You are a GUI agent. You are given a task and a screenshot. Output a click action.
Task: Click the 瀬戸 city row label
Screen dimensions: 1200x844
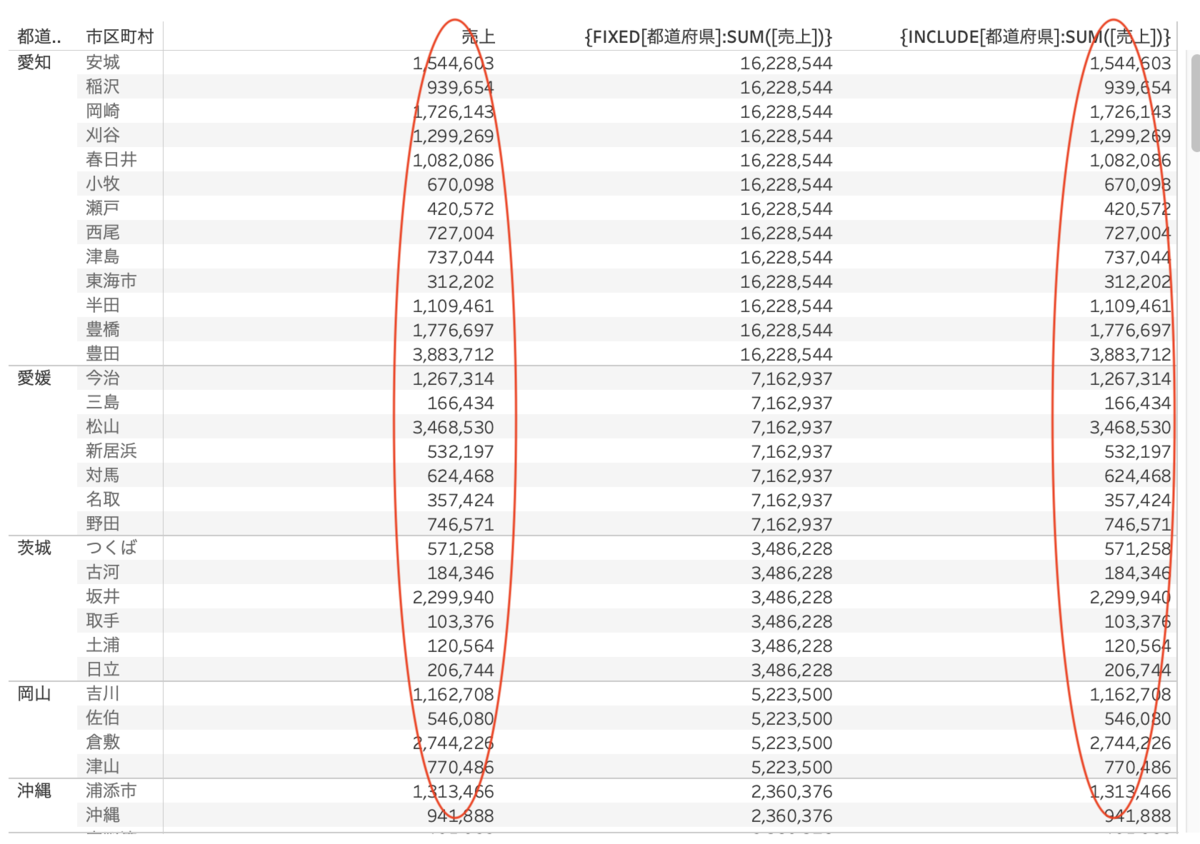pyautogui.click(x=102, y=208)
